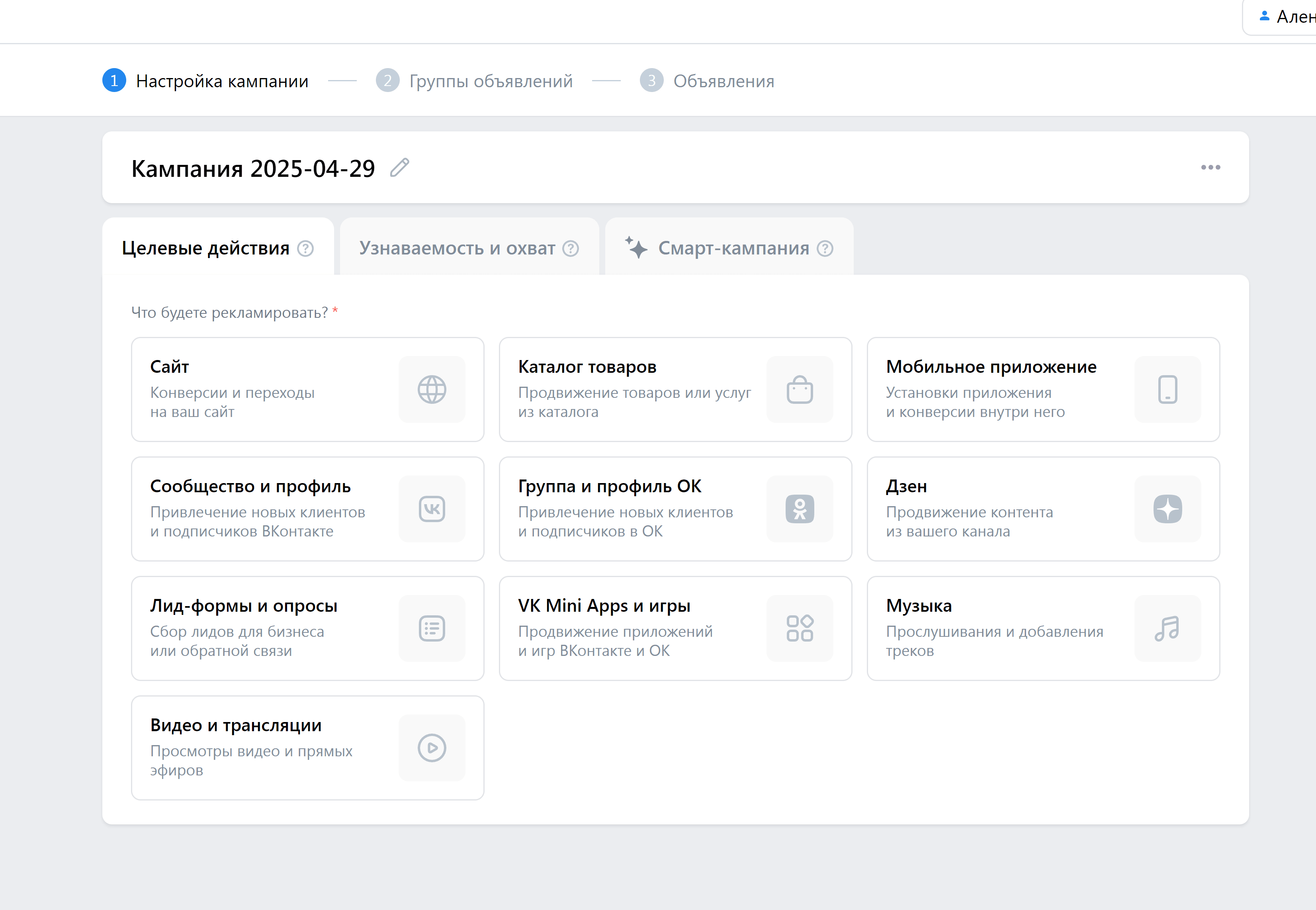Click the shopping bag icon on Каталог товаров

800,390
